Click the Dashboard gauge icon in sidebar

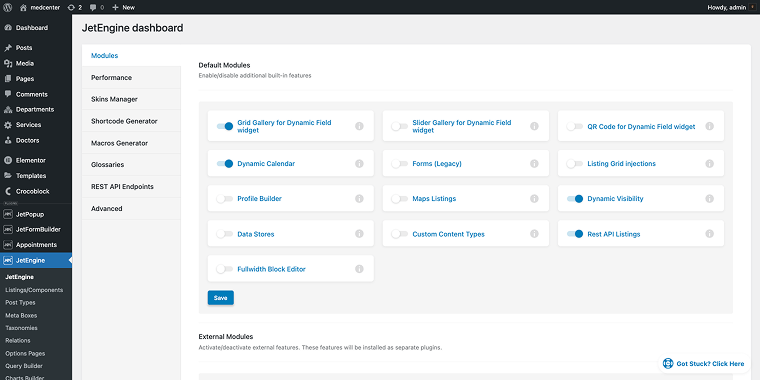tap(8, 28)
